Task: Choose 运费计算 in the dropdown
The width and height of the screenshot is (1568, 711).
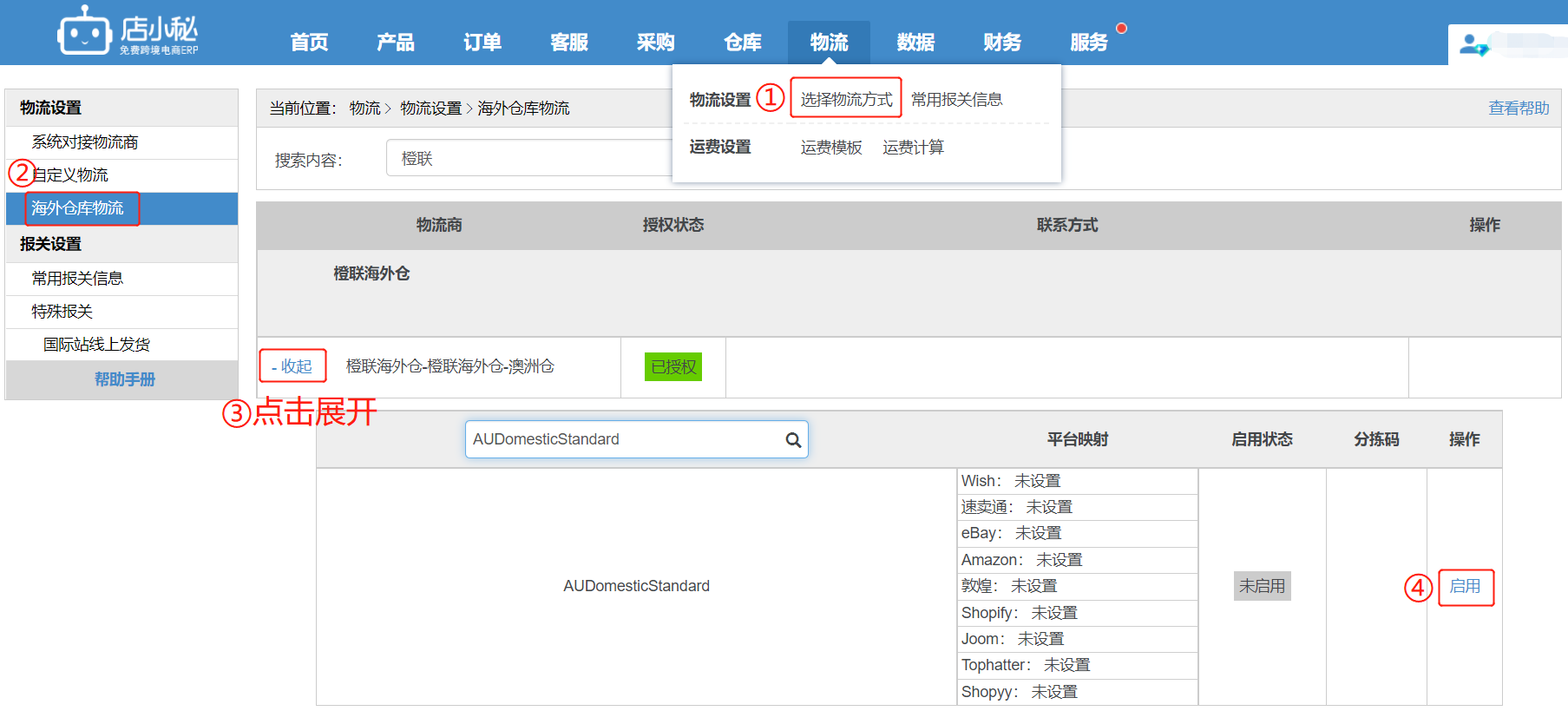Action: click(914, 148)
